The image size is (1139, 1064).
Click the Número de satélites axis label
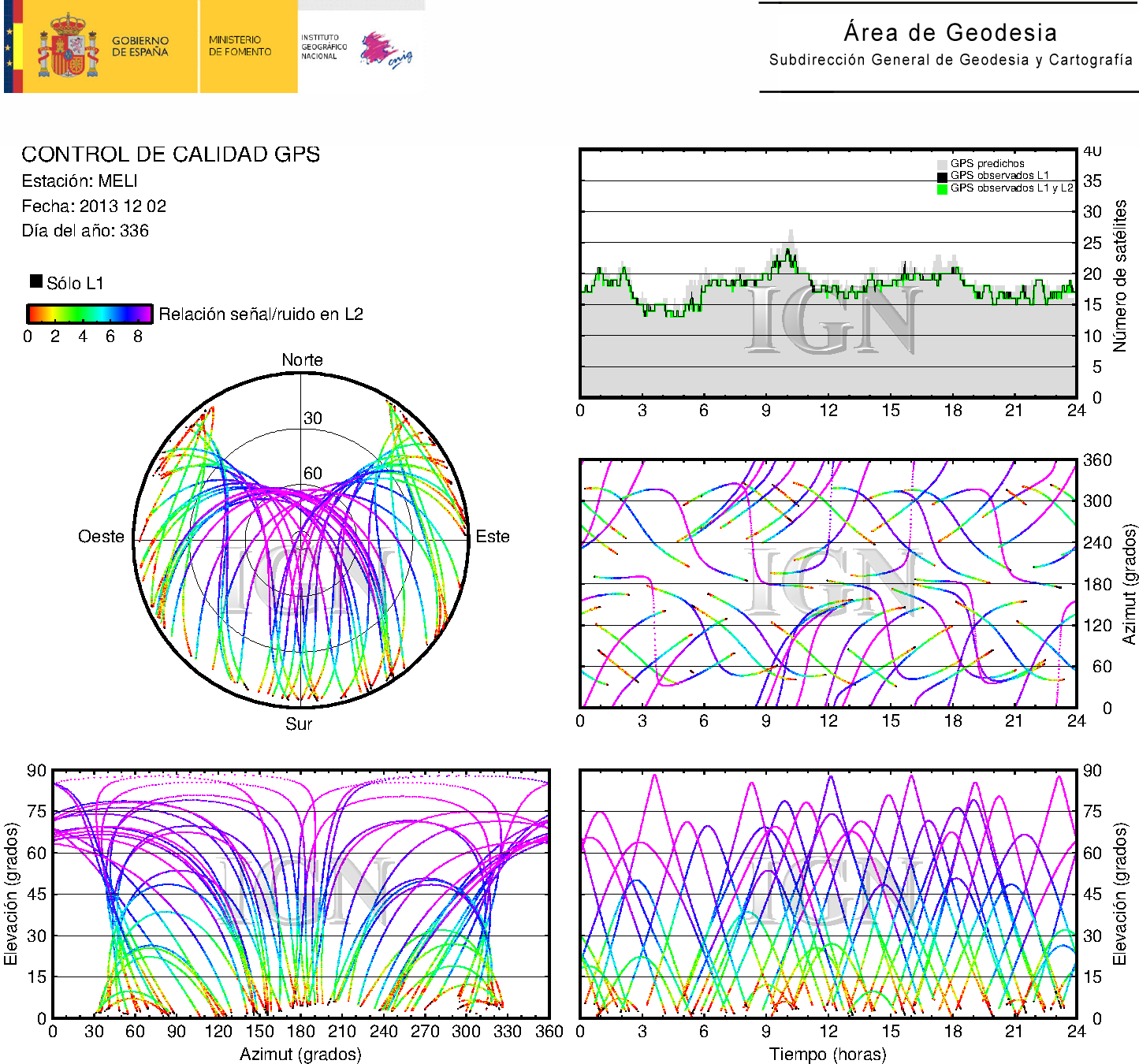1119,275
